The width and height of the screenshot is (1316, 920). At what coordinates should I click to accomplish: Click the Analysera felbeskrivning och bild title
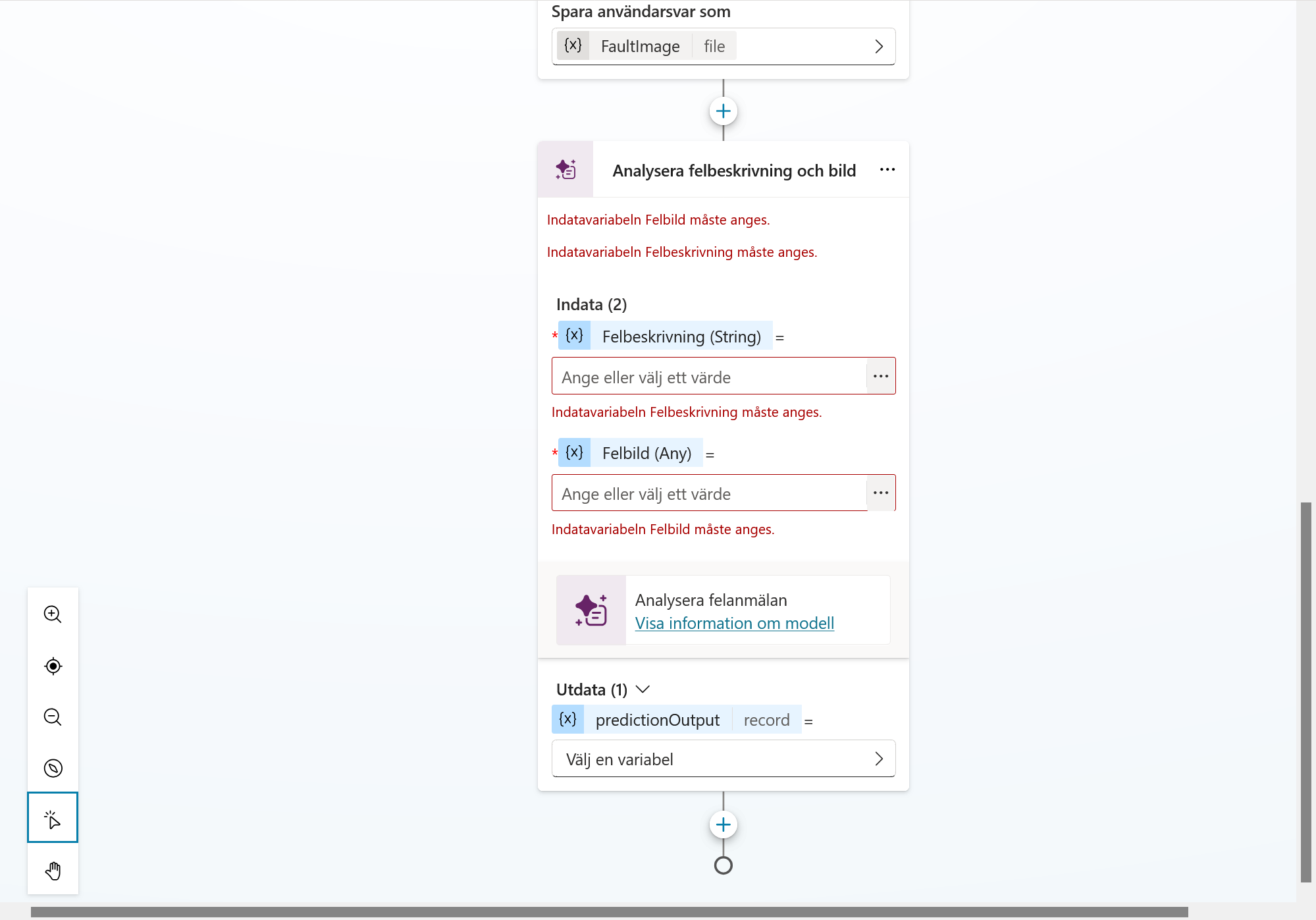(734, 171)
